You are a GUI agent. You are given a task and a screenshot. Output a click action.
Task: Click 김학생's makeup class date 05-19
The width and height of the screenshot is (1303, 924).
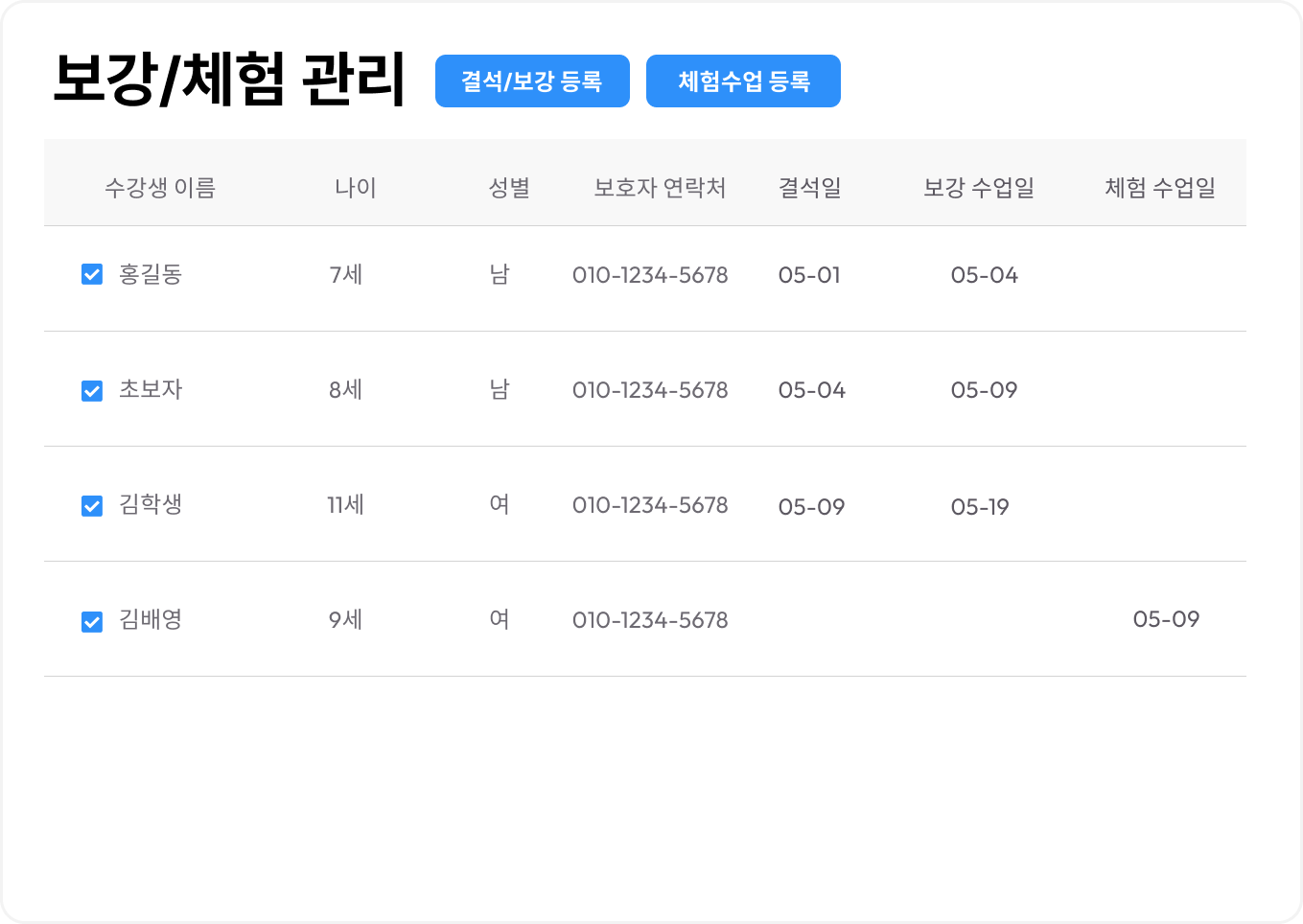click(980, 506)
